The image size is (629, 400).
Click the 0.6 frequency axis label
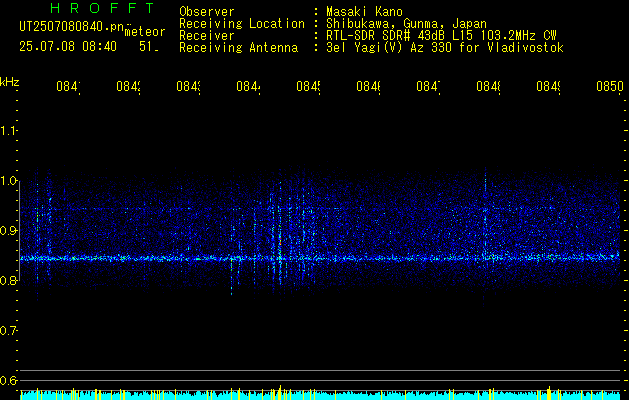tap(8, 380)
